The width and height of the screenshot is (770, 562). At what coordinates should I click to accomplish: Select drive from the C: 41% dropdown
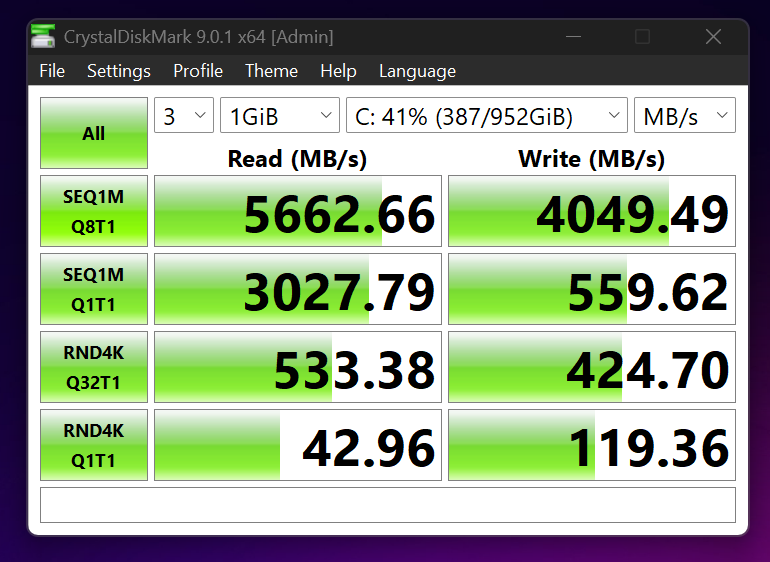tap(486, 116)
